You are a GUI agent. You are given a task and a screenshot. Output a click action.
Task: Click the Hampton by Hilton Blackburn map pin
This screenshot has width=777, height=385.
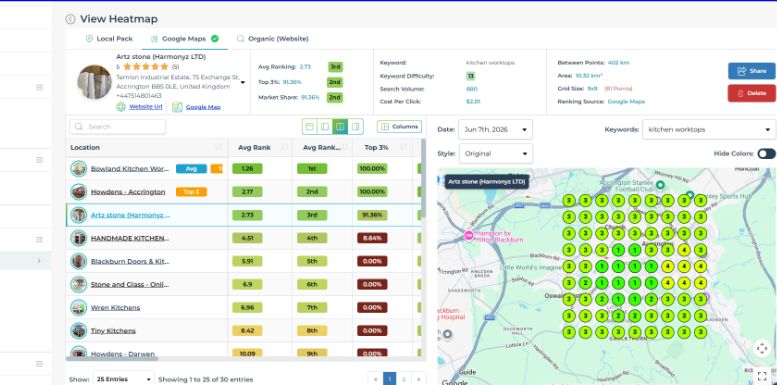468,236
